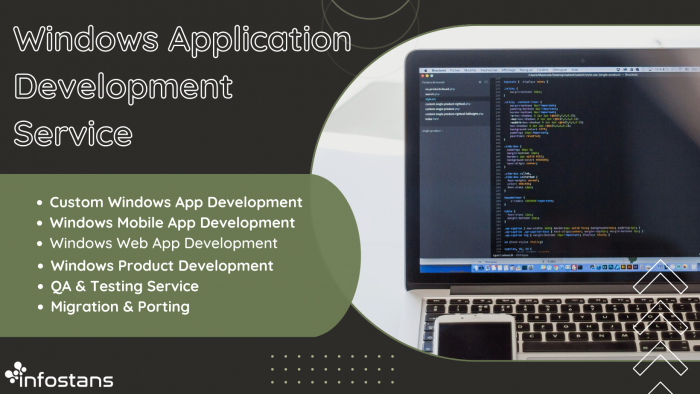Click the smartphone lying on the laptop
This screenshot has width=700, height=394.
(474, 336)
